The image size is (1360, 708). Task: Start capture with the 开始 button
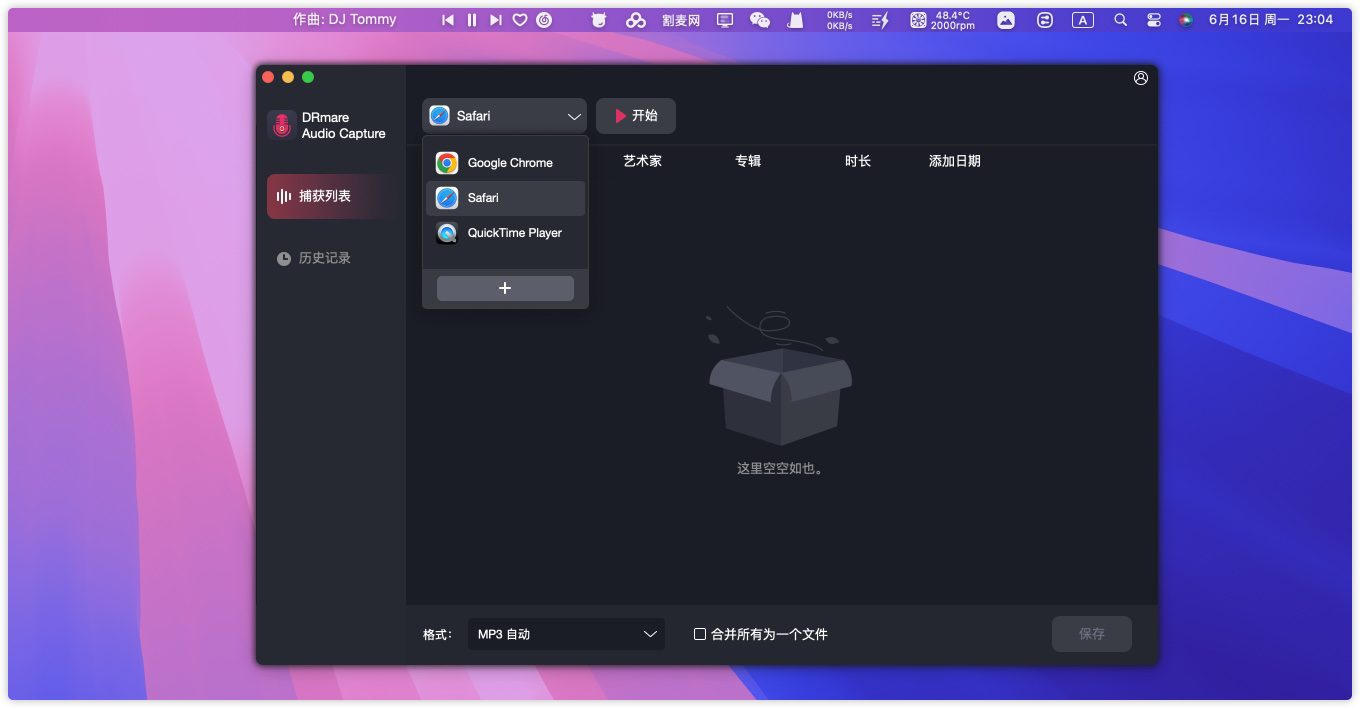click(x=636, y=116)
